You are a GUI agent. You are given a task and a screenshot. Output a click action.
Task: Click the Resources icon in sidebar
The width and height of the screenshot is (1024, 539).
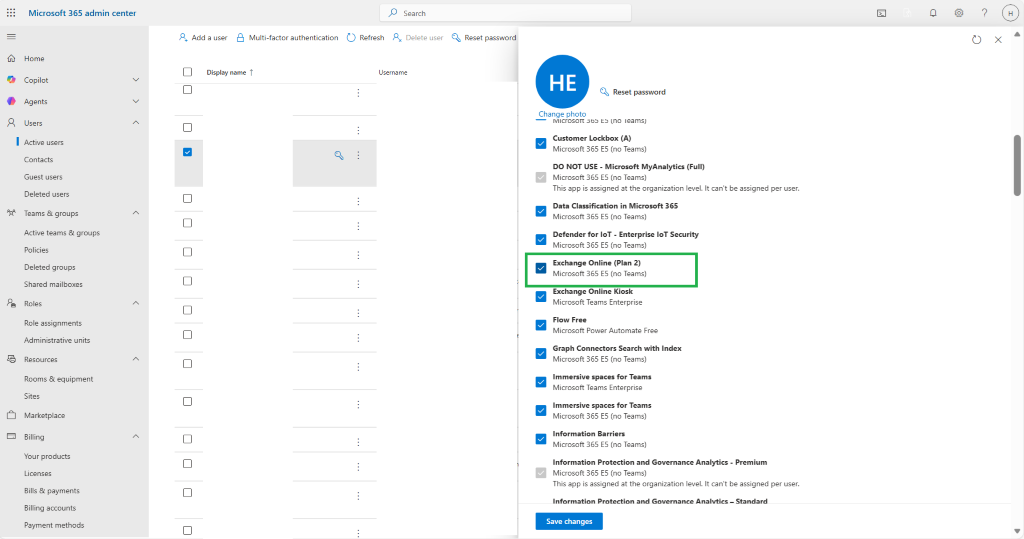point(11,359)
